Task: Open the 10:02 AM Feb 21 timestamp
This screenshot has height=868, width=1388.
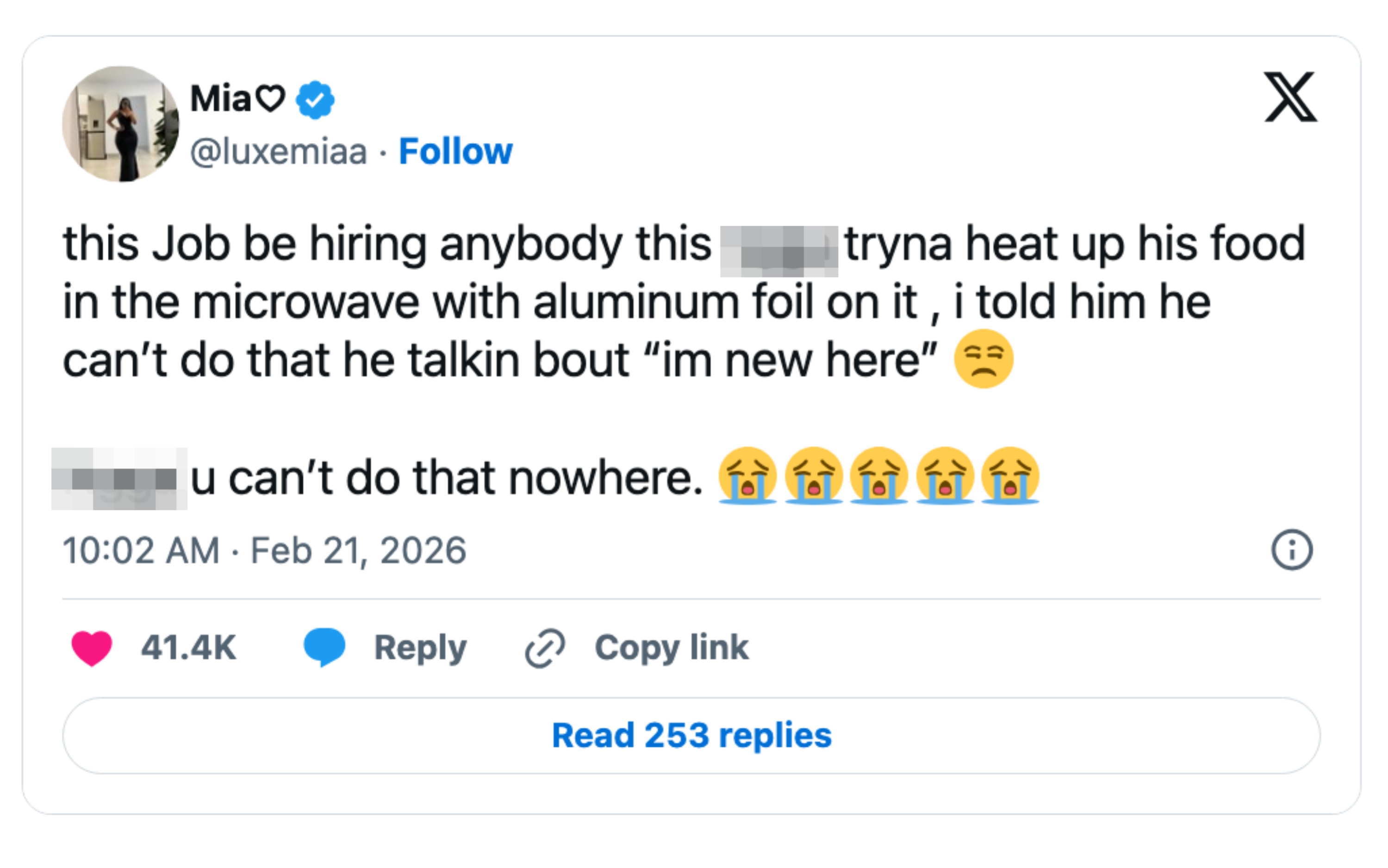Action: 264,551
